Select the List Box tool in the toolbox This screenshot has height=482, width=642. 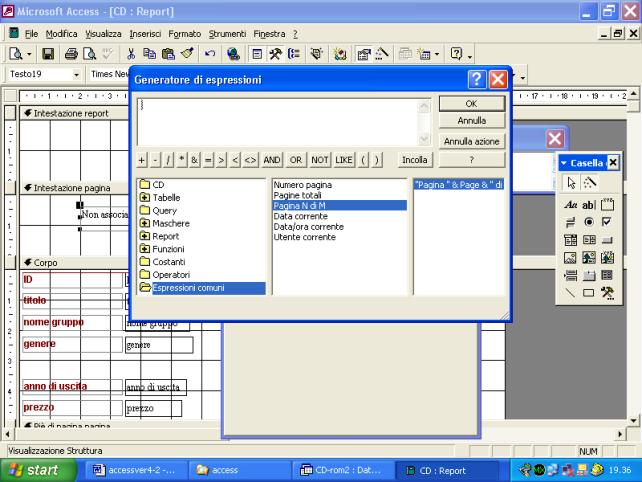(588, 240)
